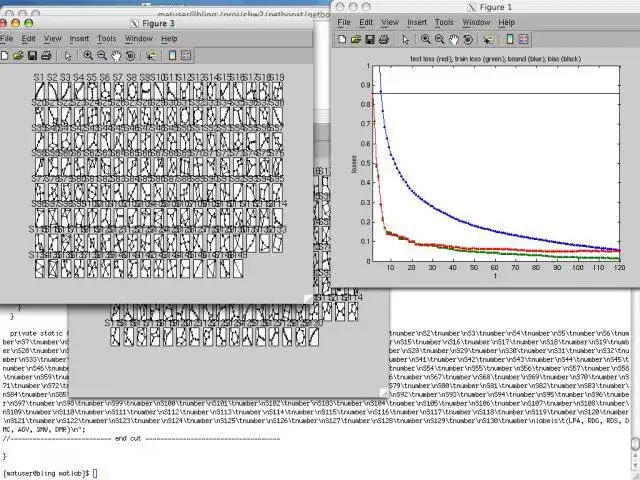Open the Insert menu in Figure 1

coord(417,22)
